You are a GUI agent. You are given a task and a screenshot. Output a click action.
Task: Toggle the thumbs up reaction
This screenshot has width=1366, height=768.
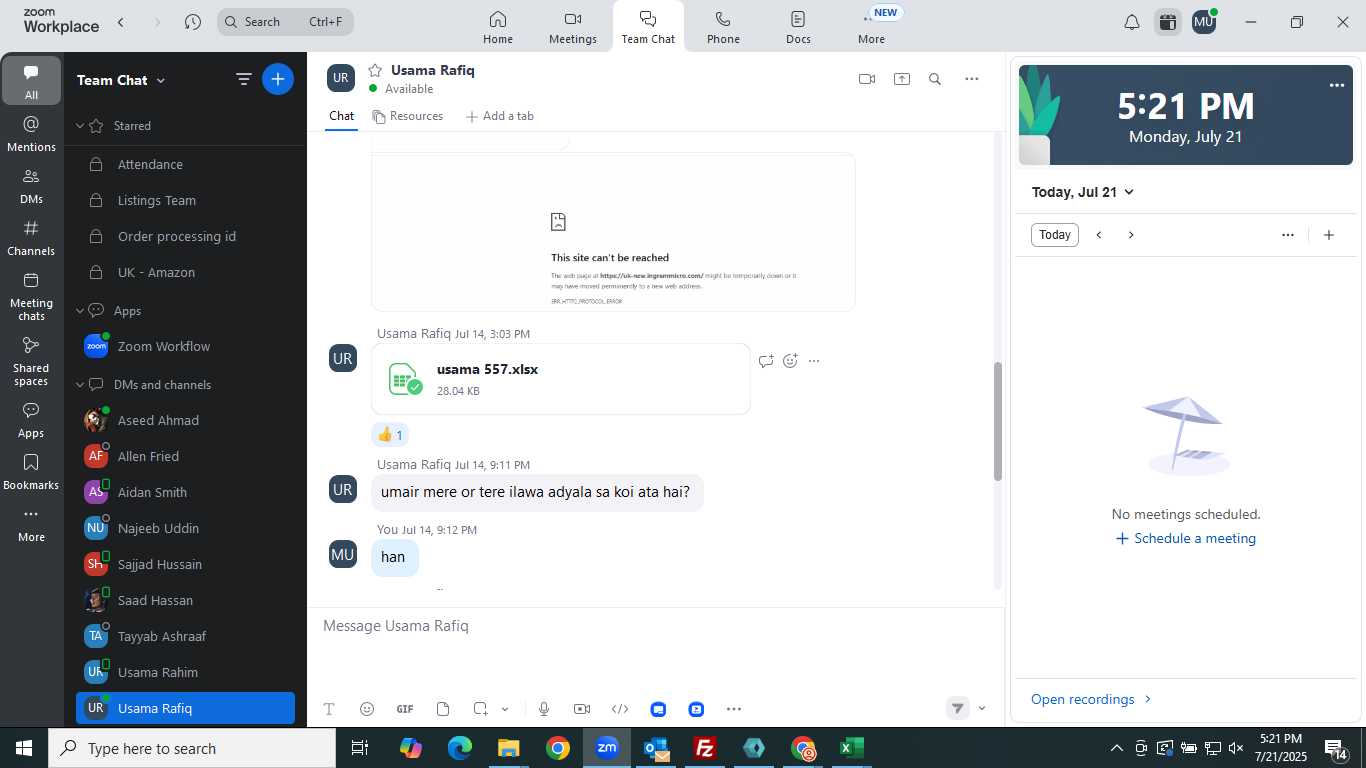pyautogui.click(x=390, y=435)
